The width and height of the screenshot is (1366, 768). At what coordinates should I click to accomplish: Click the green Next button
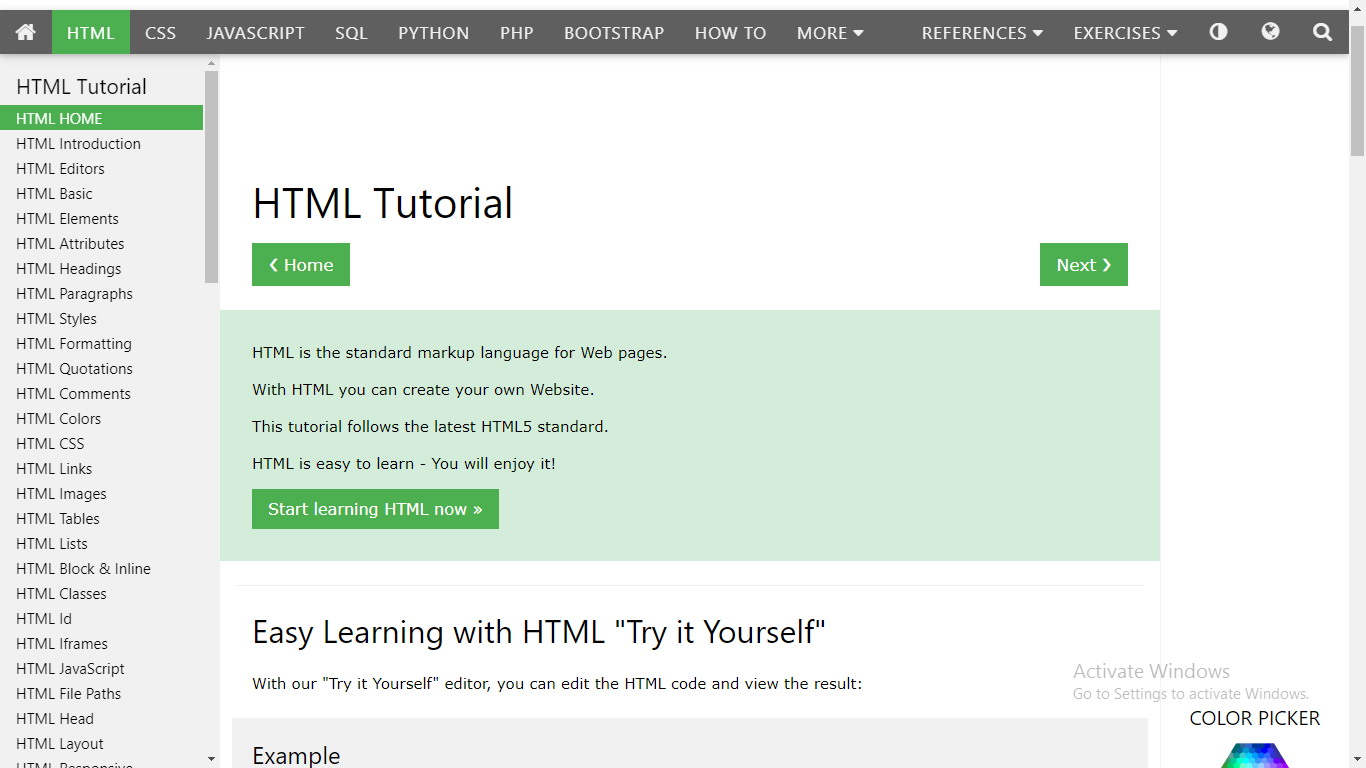pos(1084,265)
